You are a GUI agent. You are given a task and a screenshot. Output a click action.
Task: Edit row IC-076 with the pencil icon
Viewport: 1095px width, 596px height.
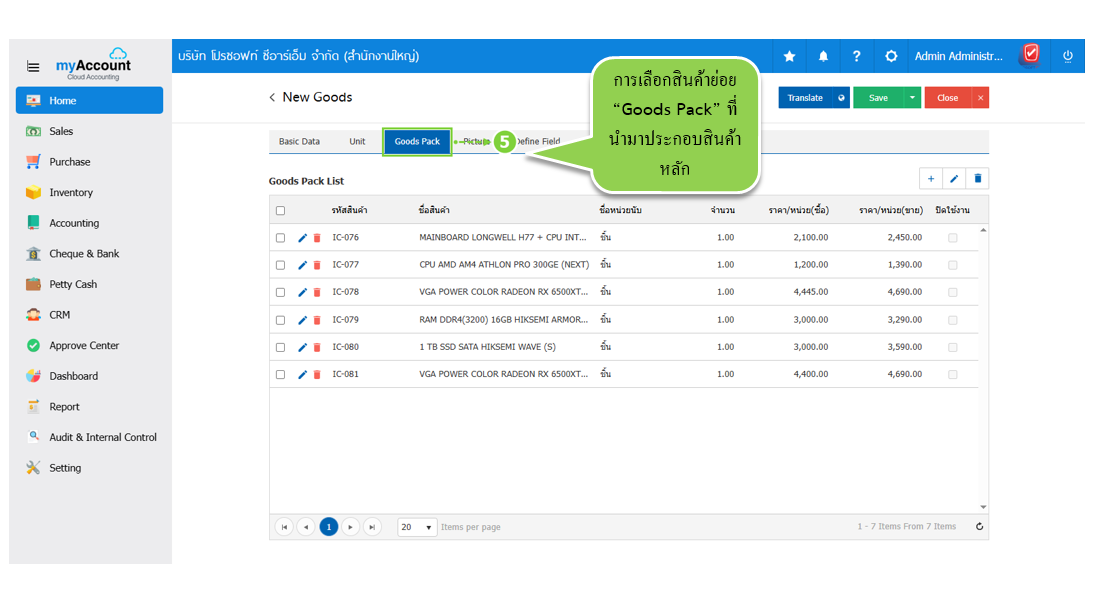click(303, 238)
